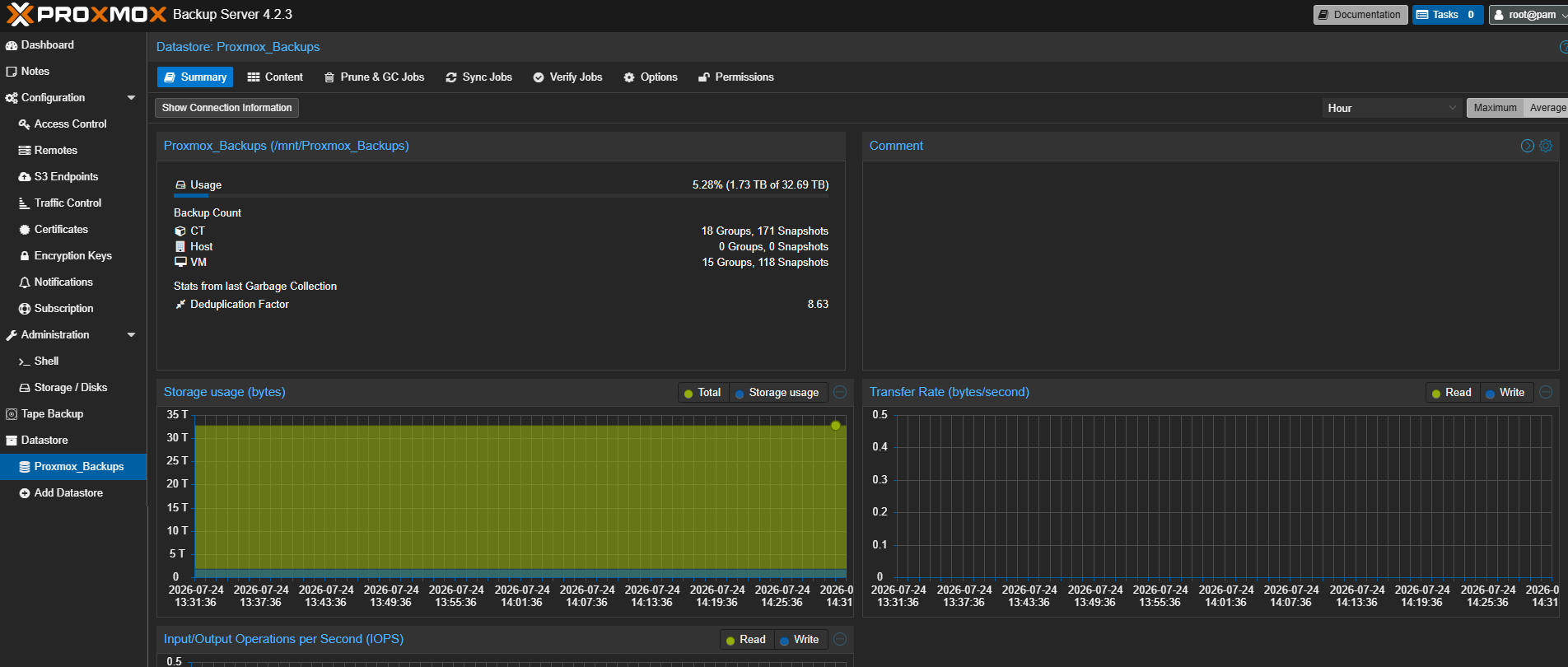Click the Subscription lifebuoy icon

pyautogui.click(x=25, y=309)
